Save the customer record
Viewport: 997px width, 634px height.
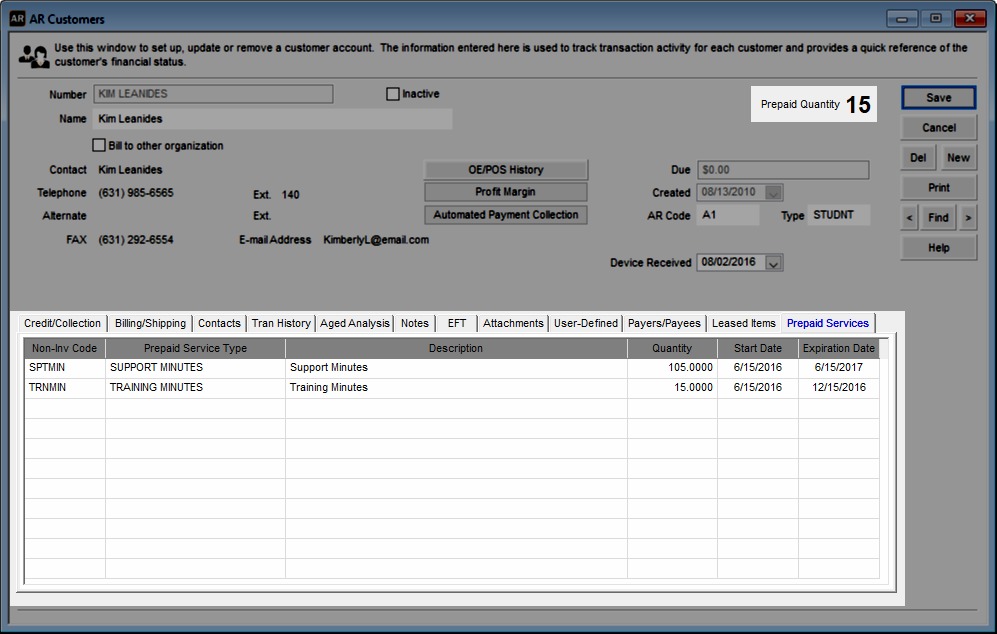pos(938,97)
